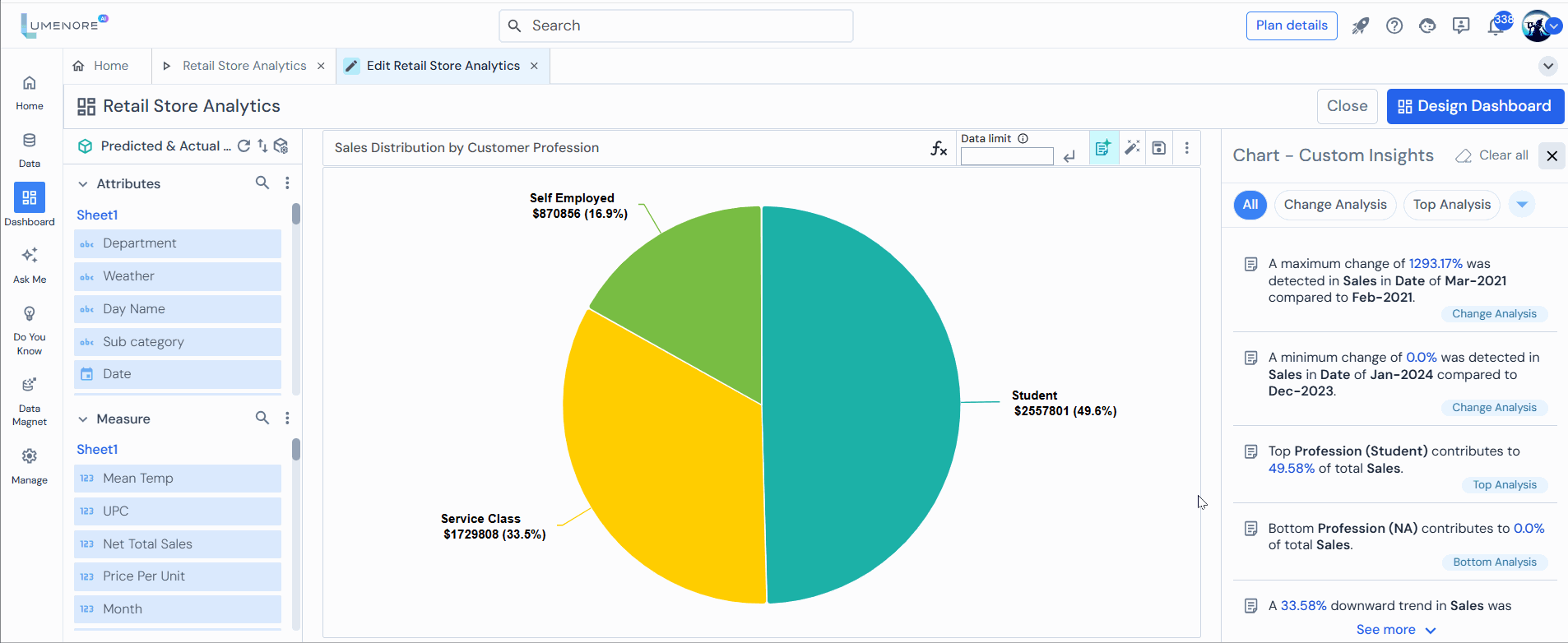This screenshot has width=1568, height=643.
Task: Click the magic wand chart icon
Action: click(1132, 148)
